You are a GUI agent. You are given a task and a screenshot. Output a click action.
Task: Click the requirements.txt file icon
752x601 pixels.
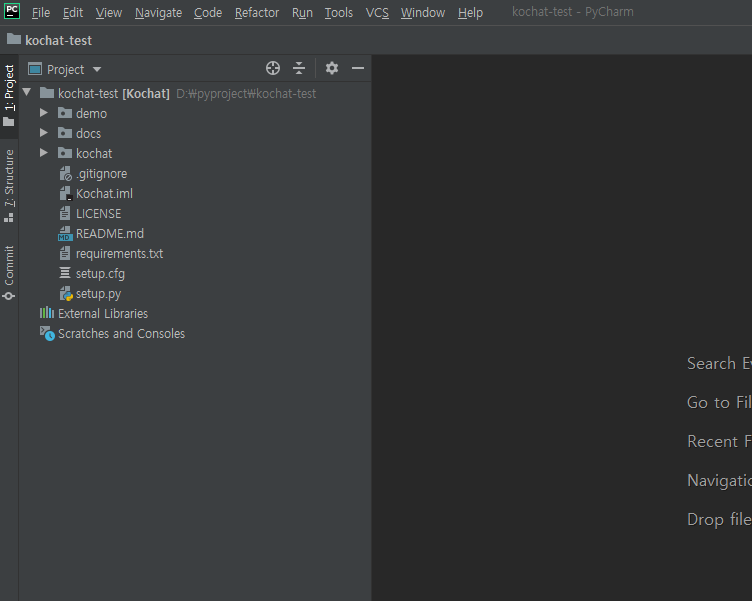pyautogui.click(x=65, y=253)
